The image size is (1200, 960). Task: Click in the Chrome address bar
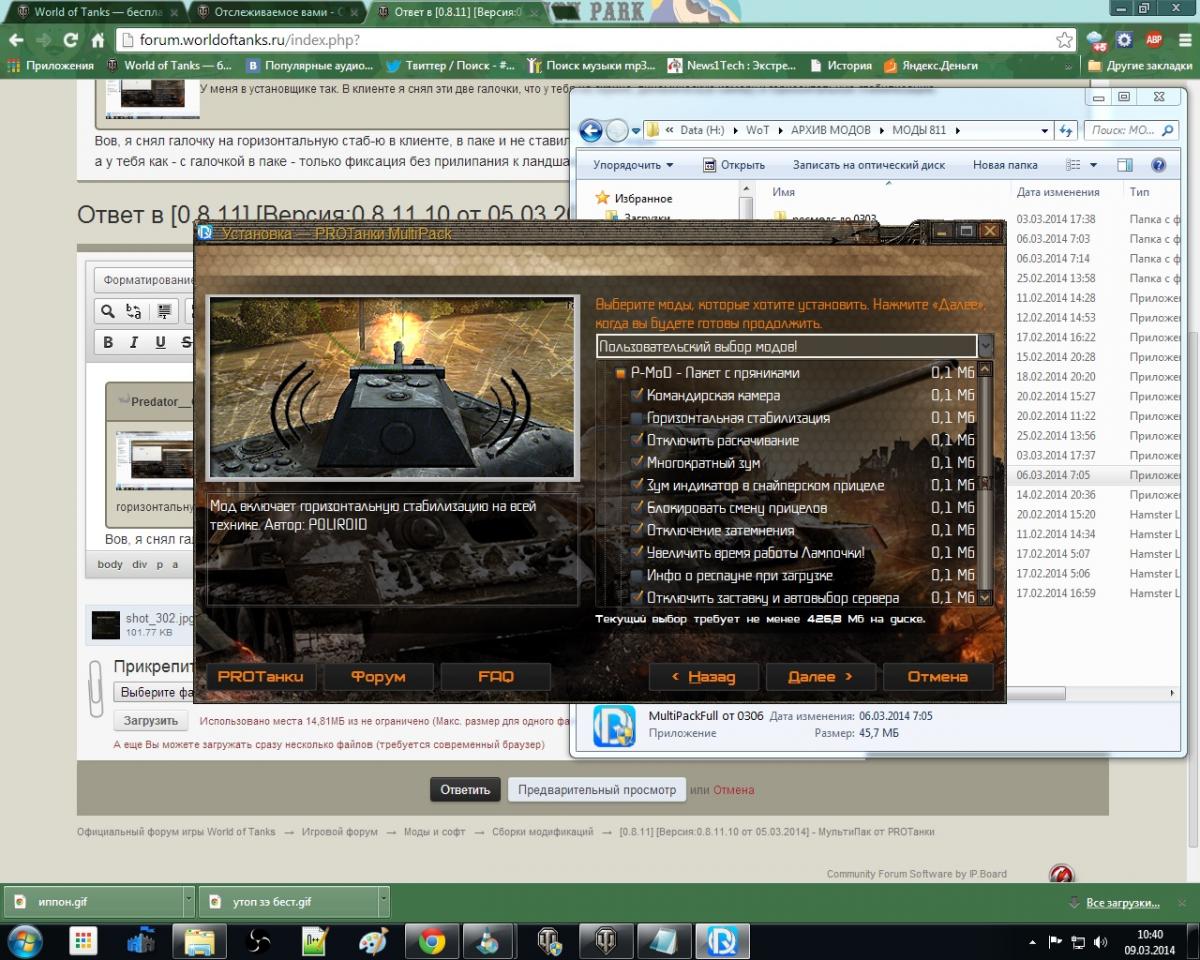tap(590, 40)
